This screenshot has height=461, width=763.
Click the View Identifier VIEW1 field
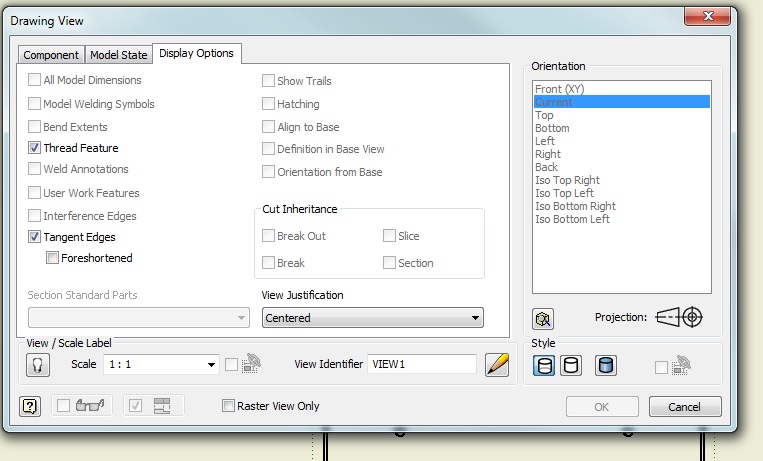coord(422,364)
